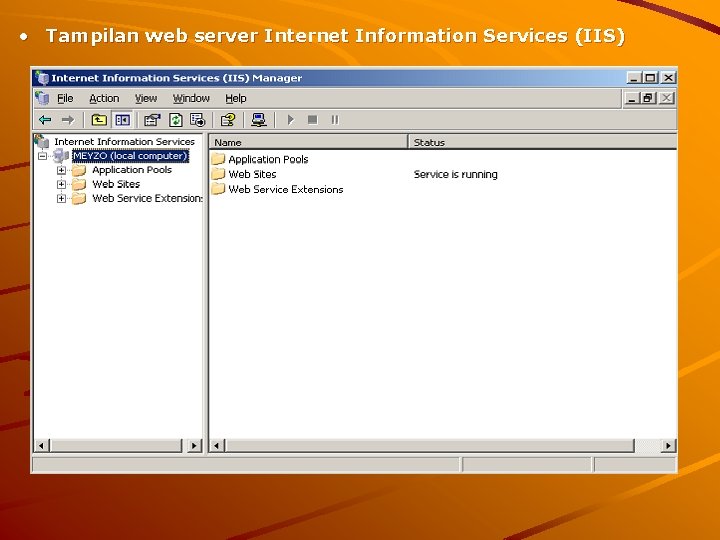Open the File menu
This screenshot has width=720, height=540.
(65, 98)
